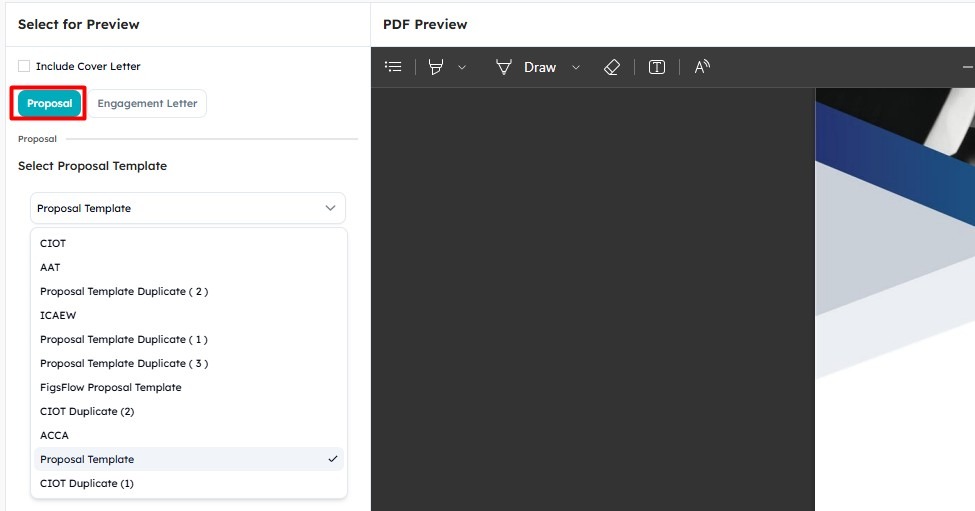Select Proposal Template Duplicate ( 1 )
The width and height of the screenshot is (975, 511).
pyautogui.click(x=188, y=339)
